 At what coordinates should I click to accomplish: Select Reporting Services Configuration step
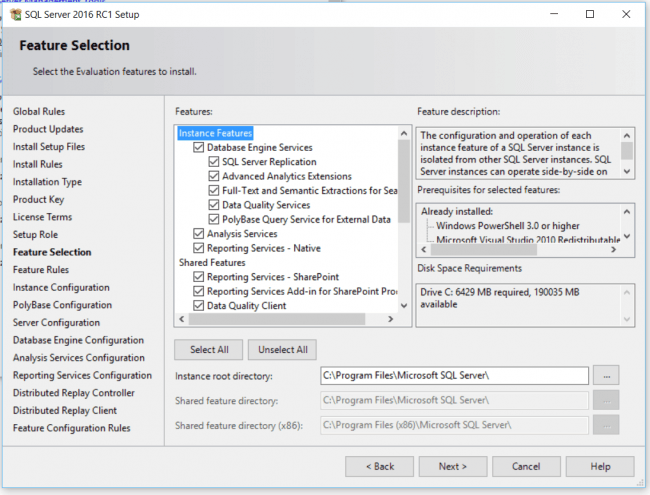[x=82, y=375]
